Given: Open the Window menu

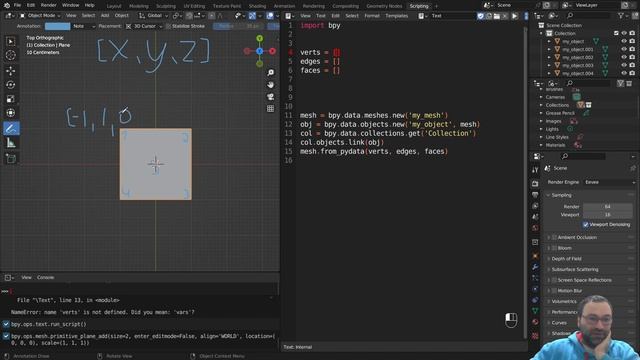Looking at the screenshot, I should 71,5.
